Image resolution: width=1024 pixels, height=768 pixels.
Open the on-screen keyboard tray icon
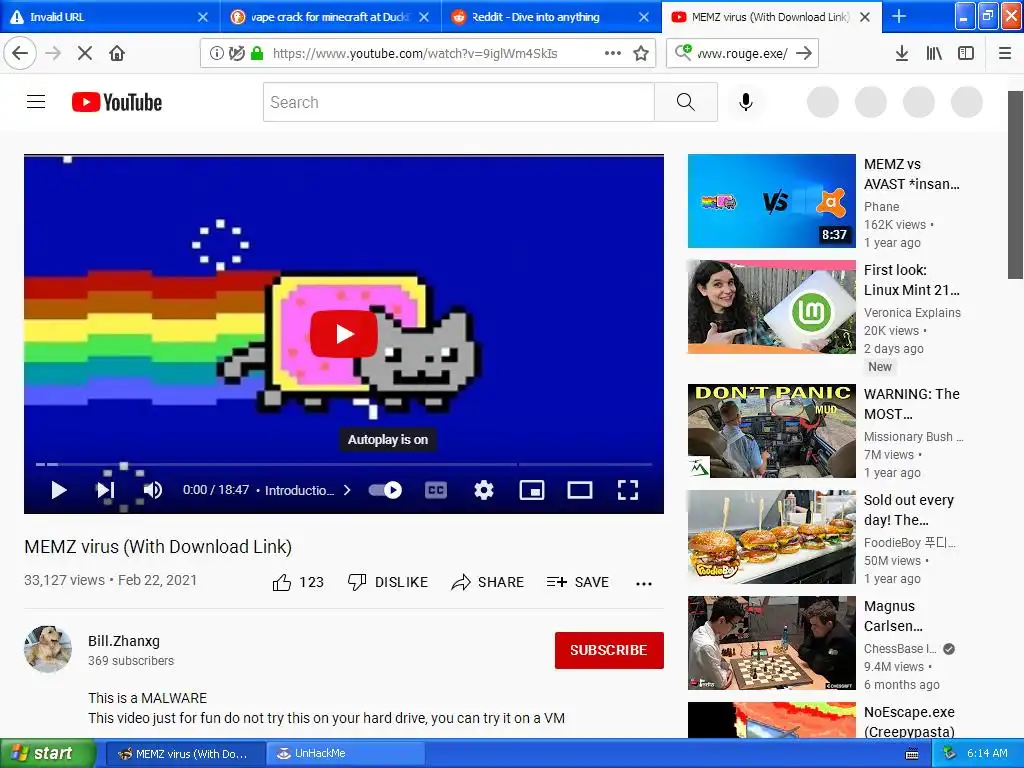click(x=912, y=754)
